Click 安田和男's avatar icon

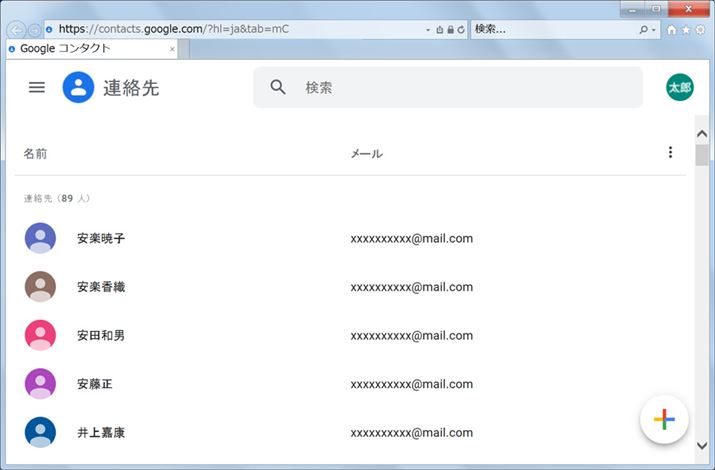(40, 335)
